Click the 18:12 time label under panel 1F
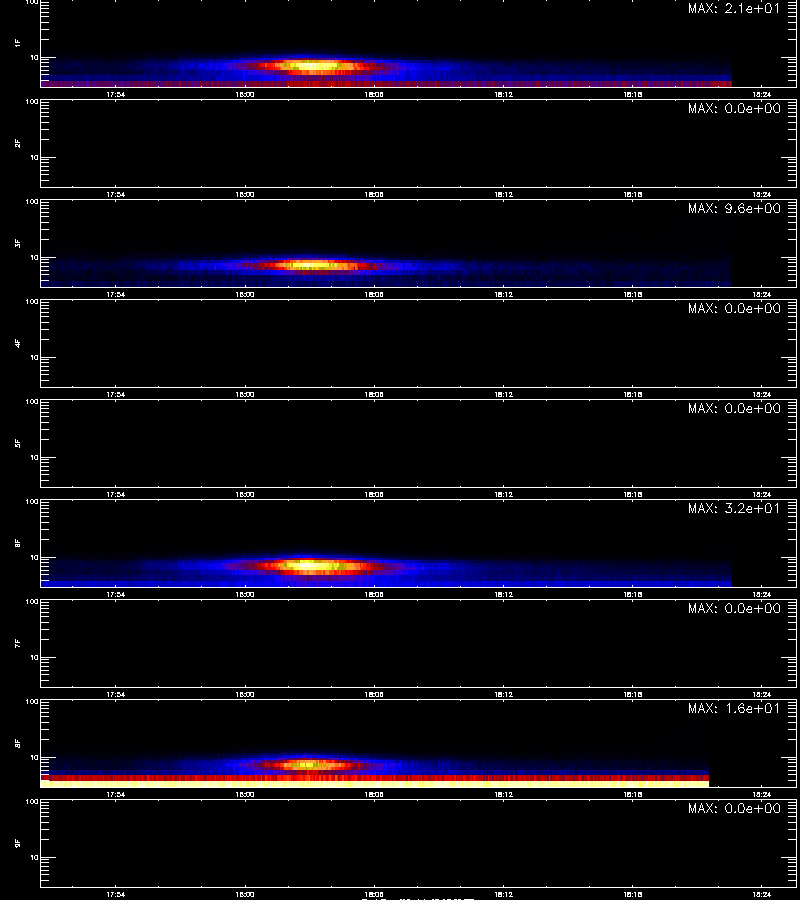The height and width of the screenshot is (900, 800). [x=503, y=95]
